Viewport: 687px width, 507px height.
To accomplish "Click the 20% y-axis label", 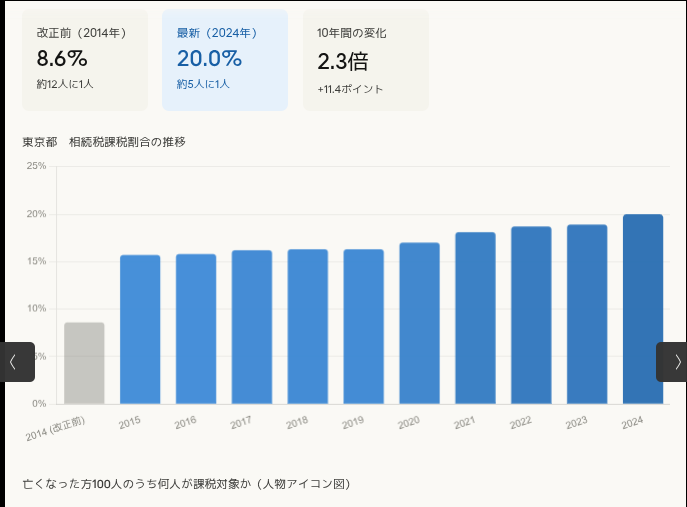I will tap(36, 214).
